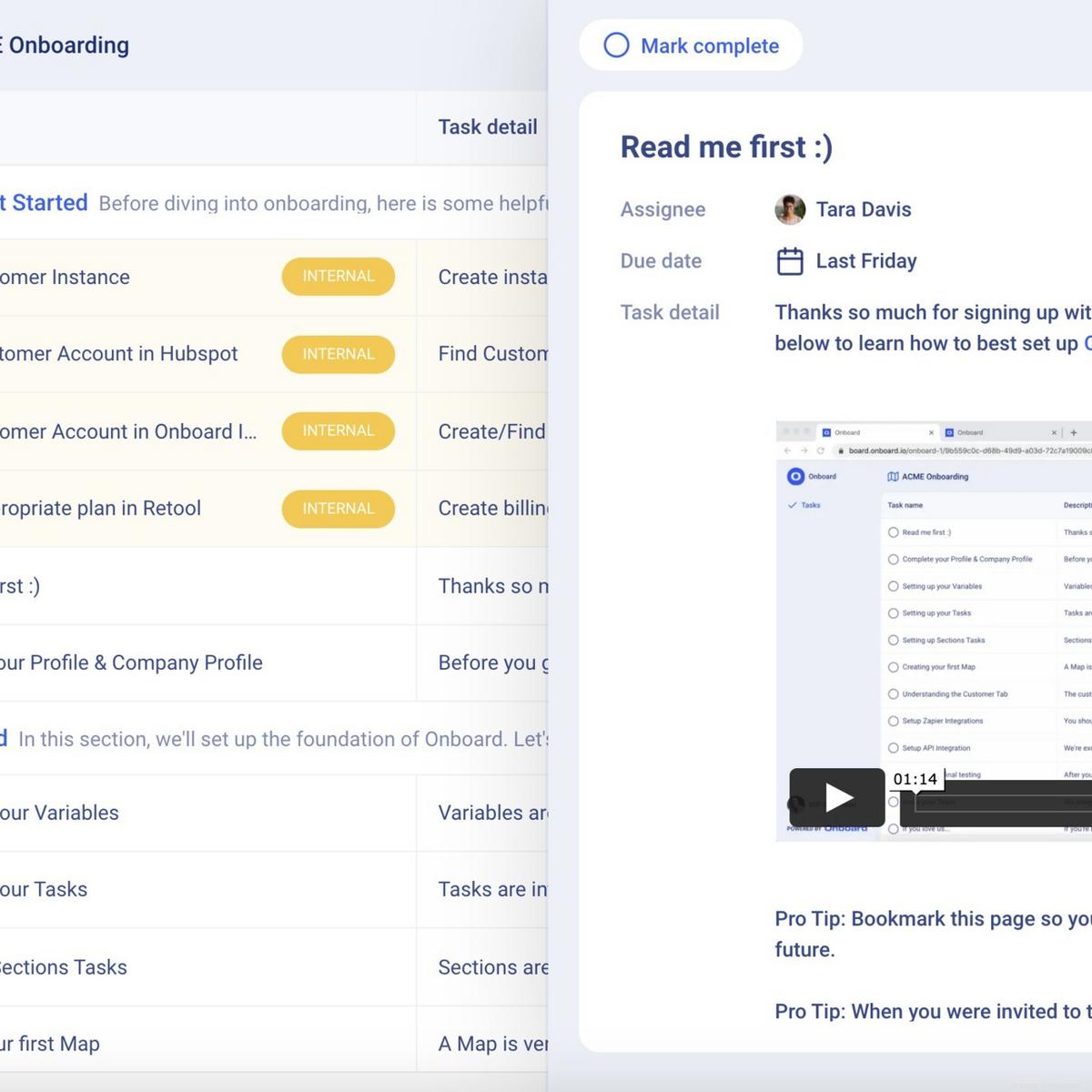The height and width of the screenshot is (1092, 1092).
Task: Select the Sections Tasks row
Action: point(64,967)
